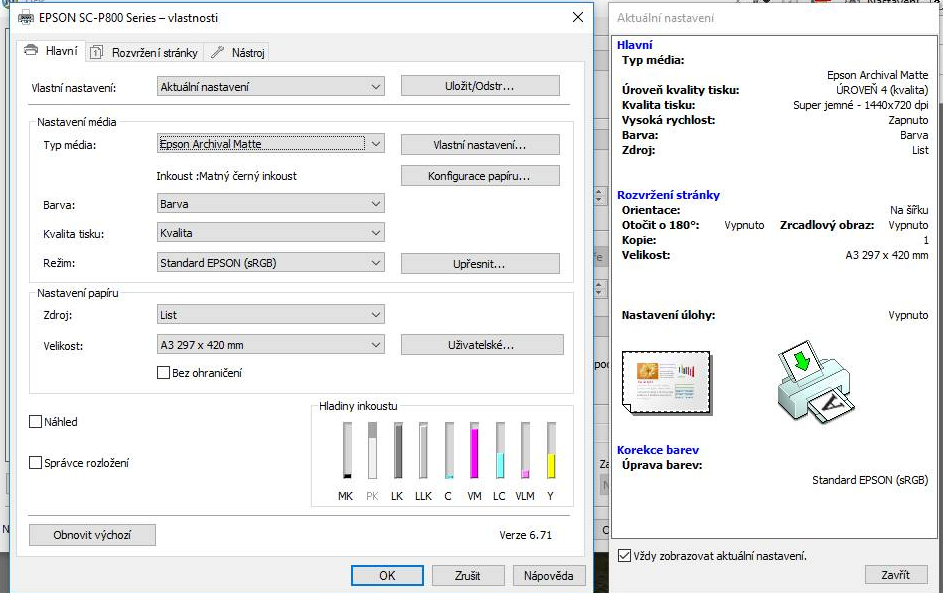Viewport: 943px width, 593px height.
Task: Click the printer icon in the title bar
Action: [x=26, y=18]
